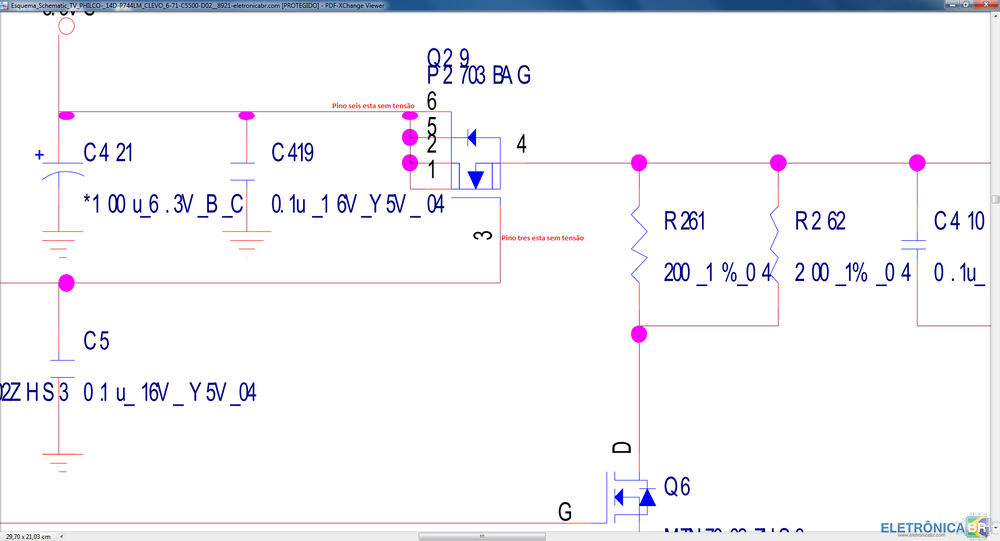Click the C410 capacitor symbol
The height and width of the screenshot is (541, 1000).
click(917, 243)
